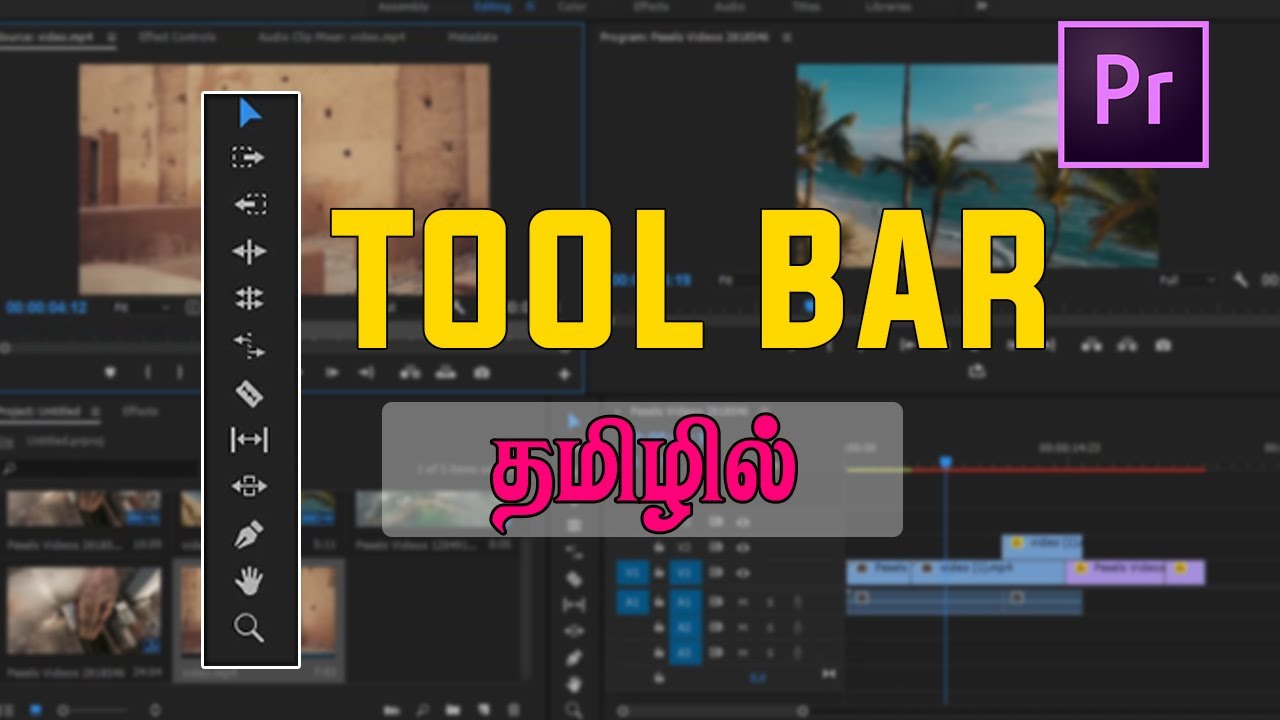Open the Source panel tab menu
Viewport: 1280px width, 720px height.
[111, 36]
